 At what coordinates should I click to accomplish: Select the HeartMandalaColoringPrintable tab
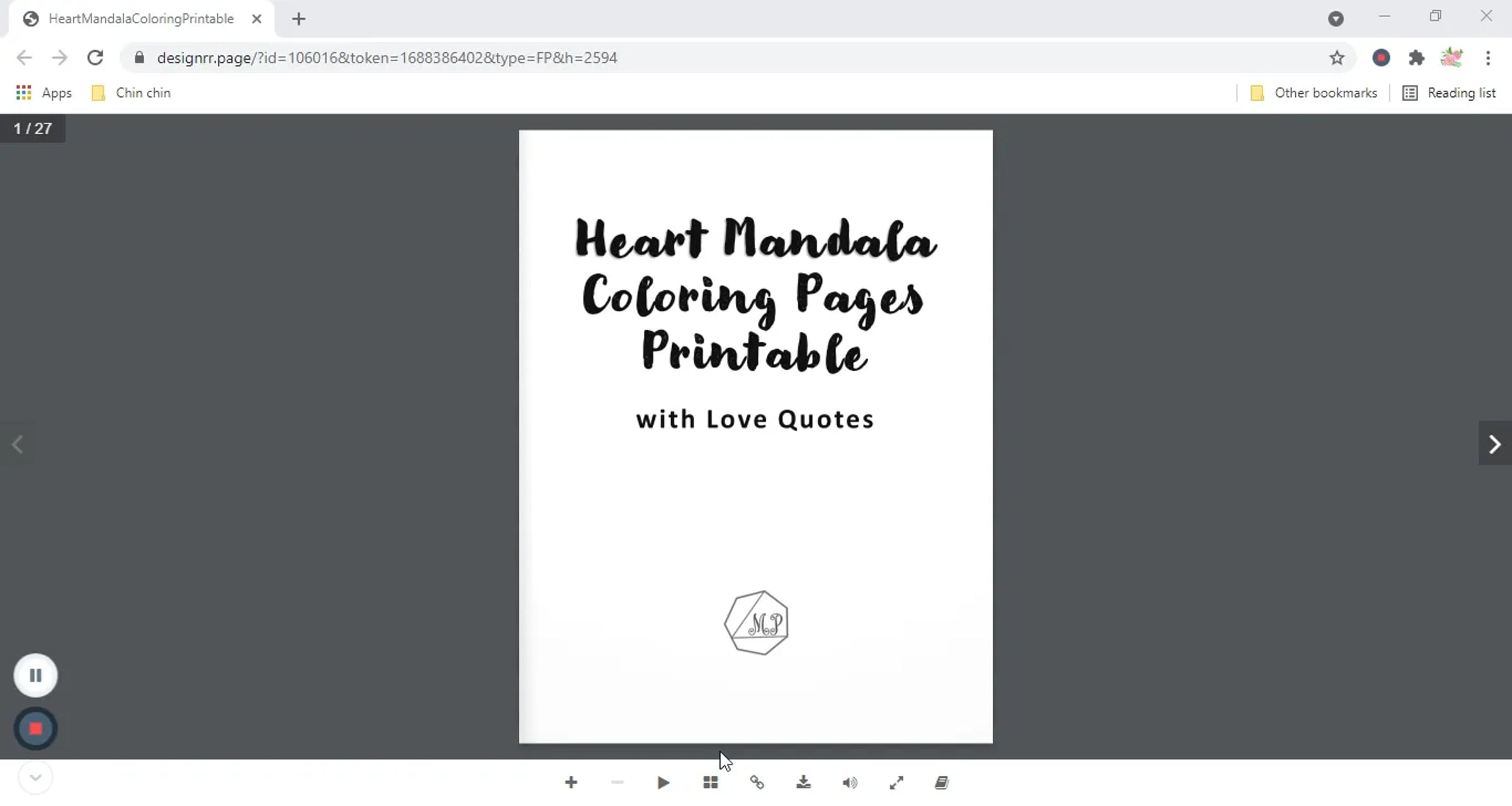click(x=140, y=19)
